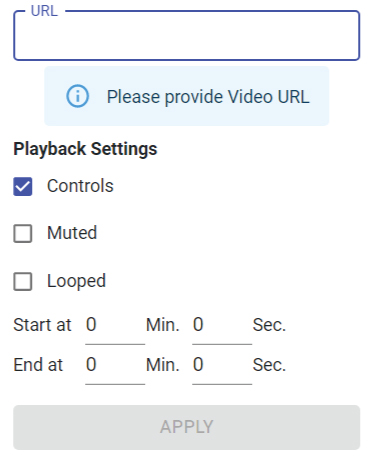
Task: Select the Start at seconds field
Action: tap(222, 329)
